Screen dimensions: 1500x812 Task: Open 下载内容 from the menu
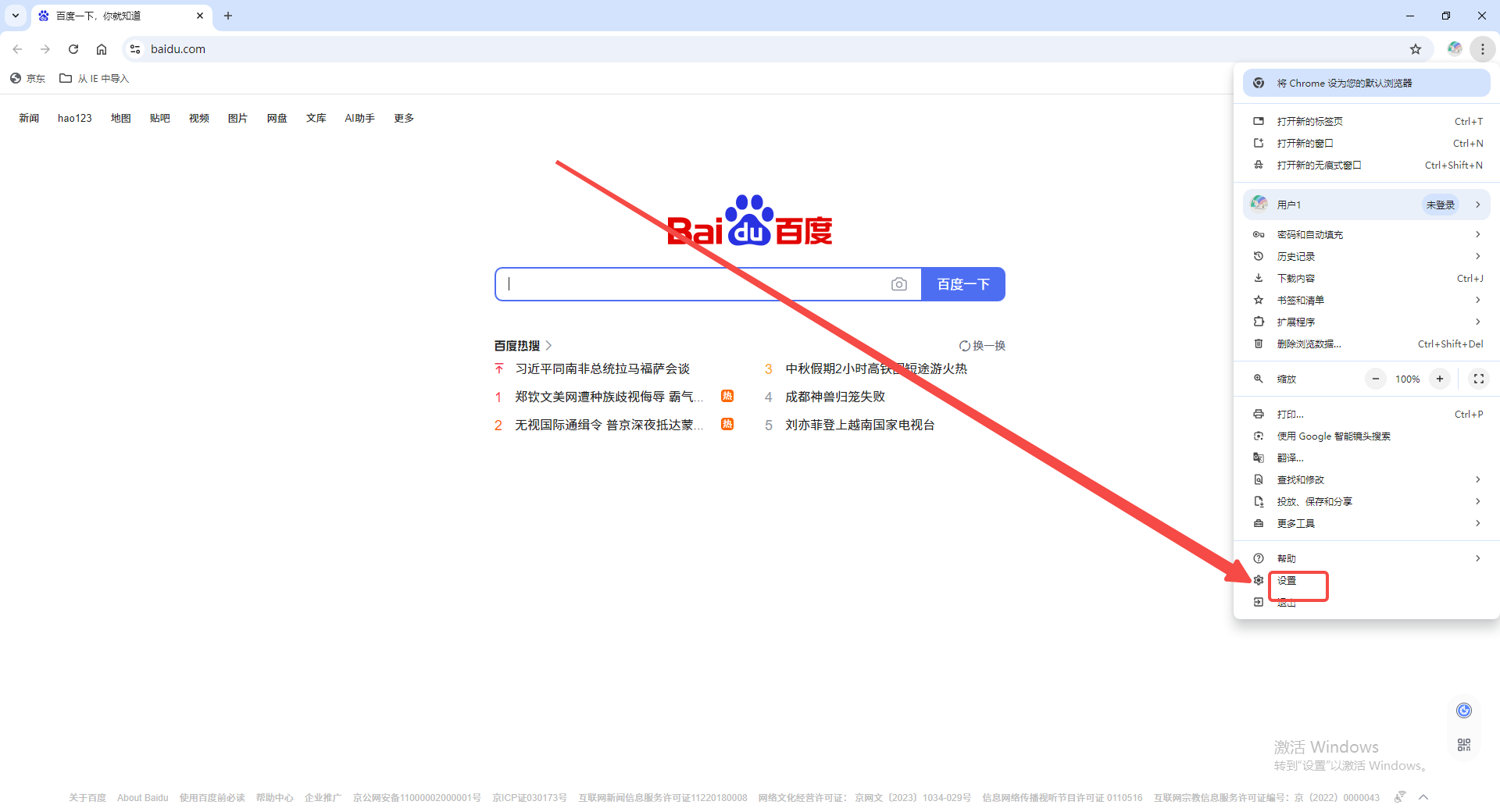1366,278
